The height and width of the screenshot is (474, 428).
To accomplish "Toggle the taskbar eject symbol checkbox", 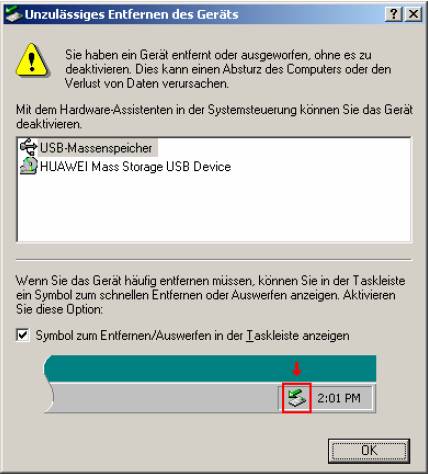I will click(23, 335).
